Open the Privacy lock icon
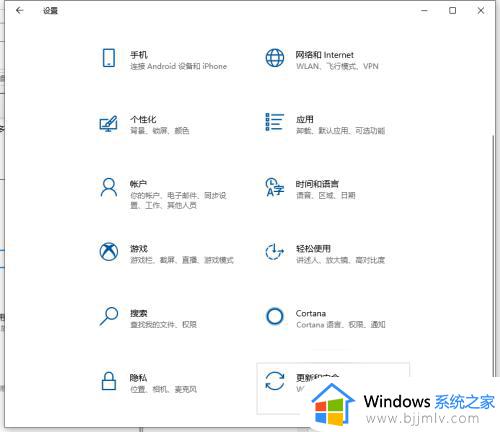 (109, 381)
